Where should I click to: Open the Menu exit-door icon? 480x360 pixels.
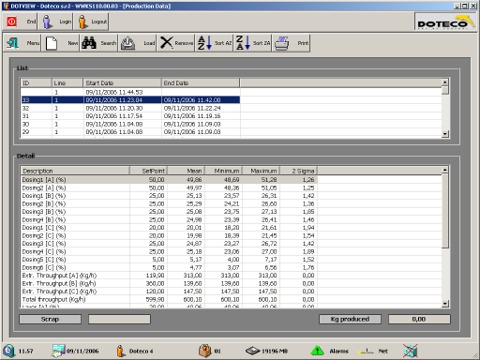pos(13,43)
